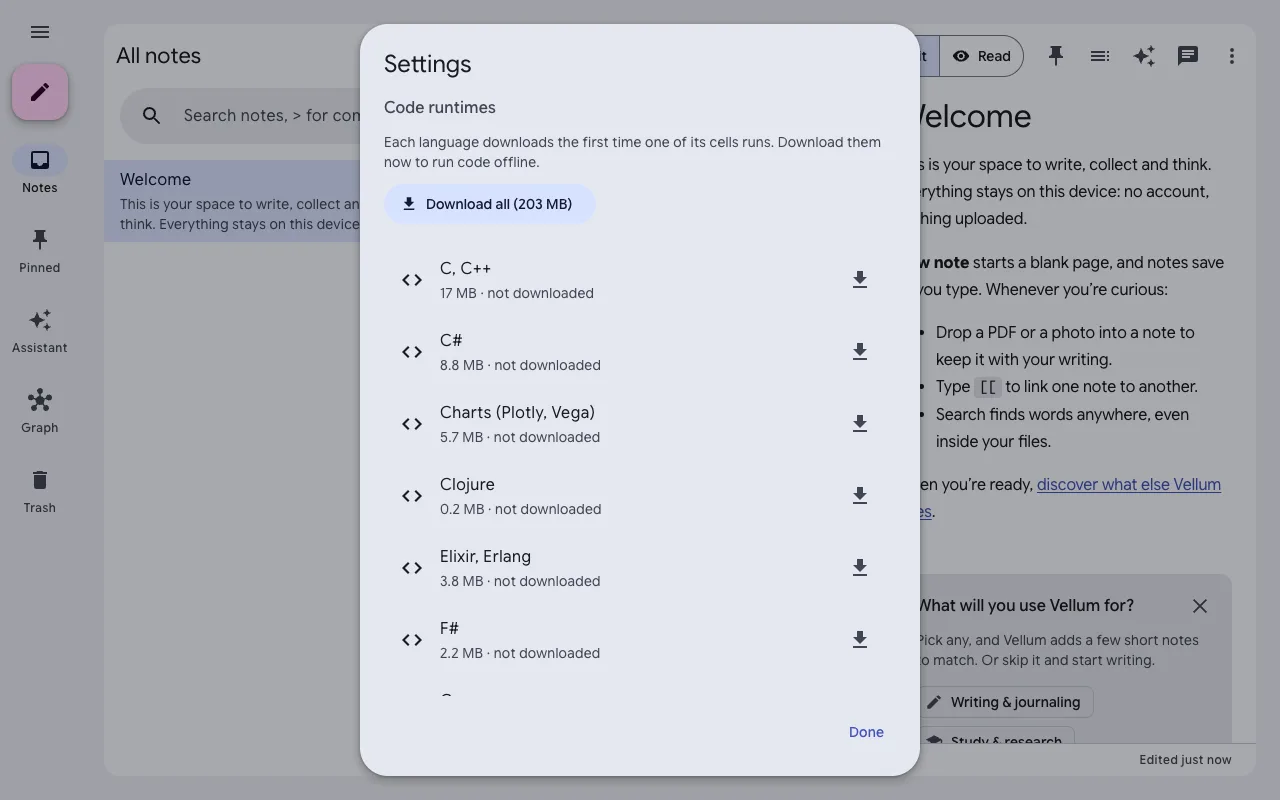
Task: Open the Assistant panel
Action: point(40,330)
